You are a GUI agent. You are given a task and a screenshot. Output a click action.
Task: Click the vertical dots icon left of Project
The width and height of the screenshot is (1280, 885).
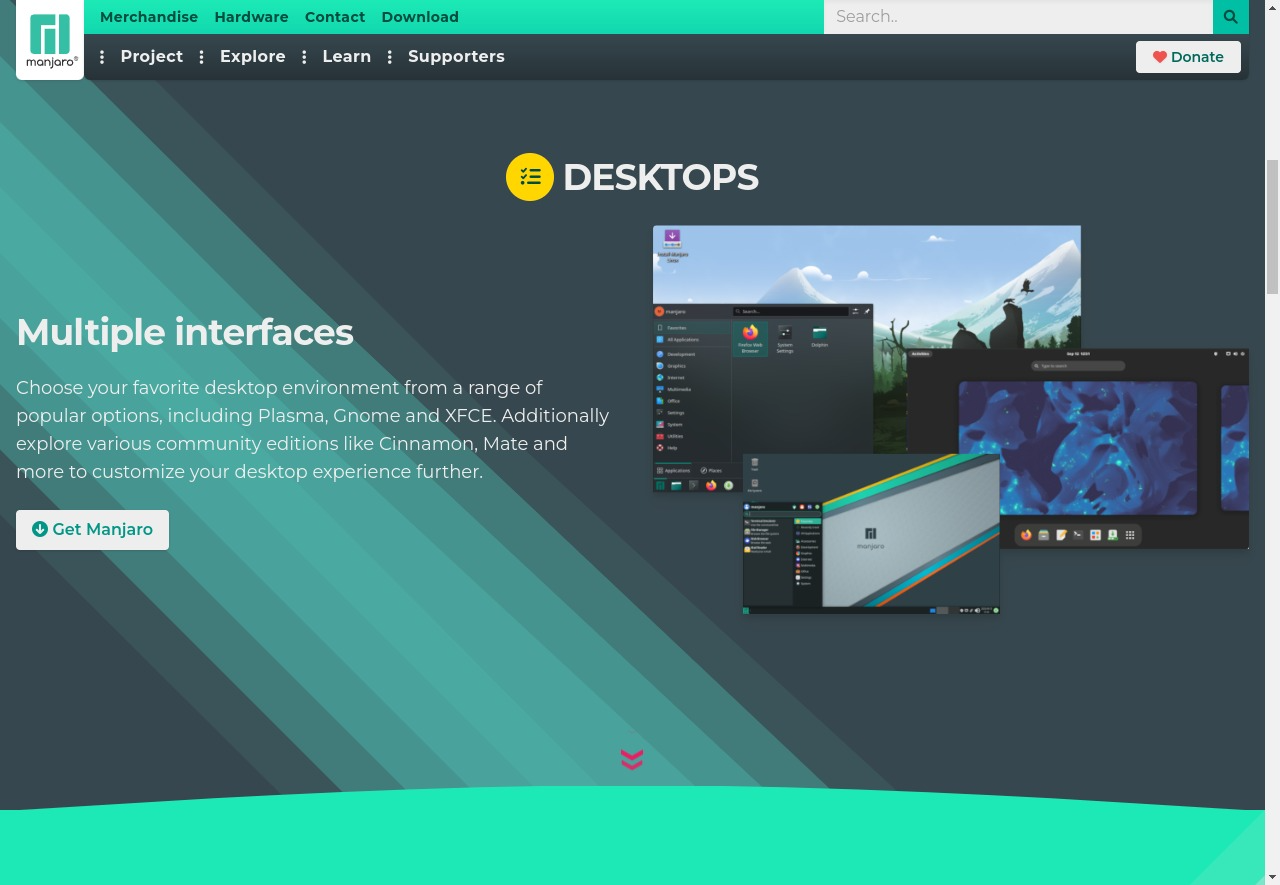[102, 57]
